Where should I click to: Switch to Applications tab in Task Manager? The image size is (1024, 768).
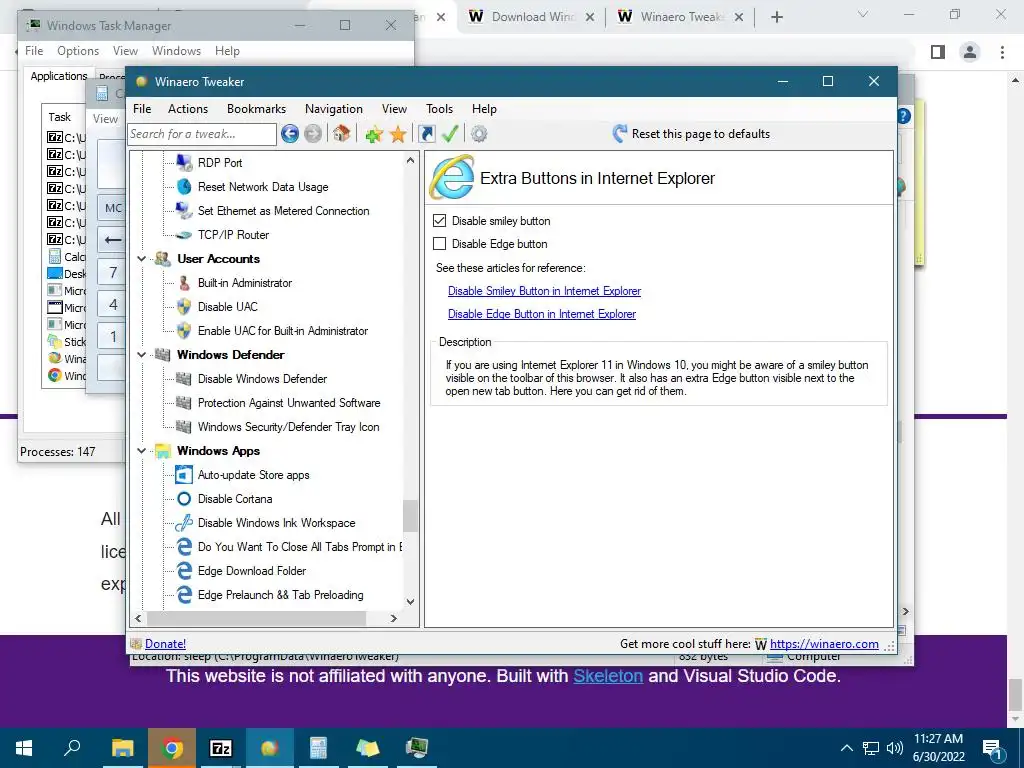59,76
